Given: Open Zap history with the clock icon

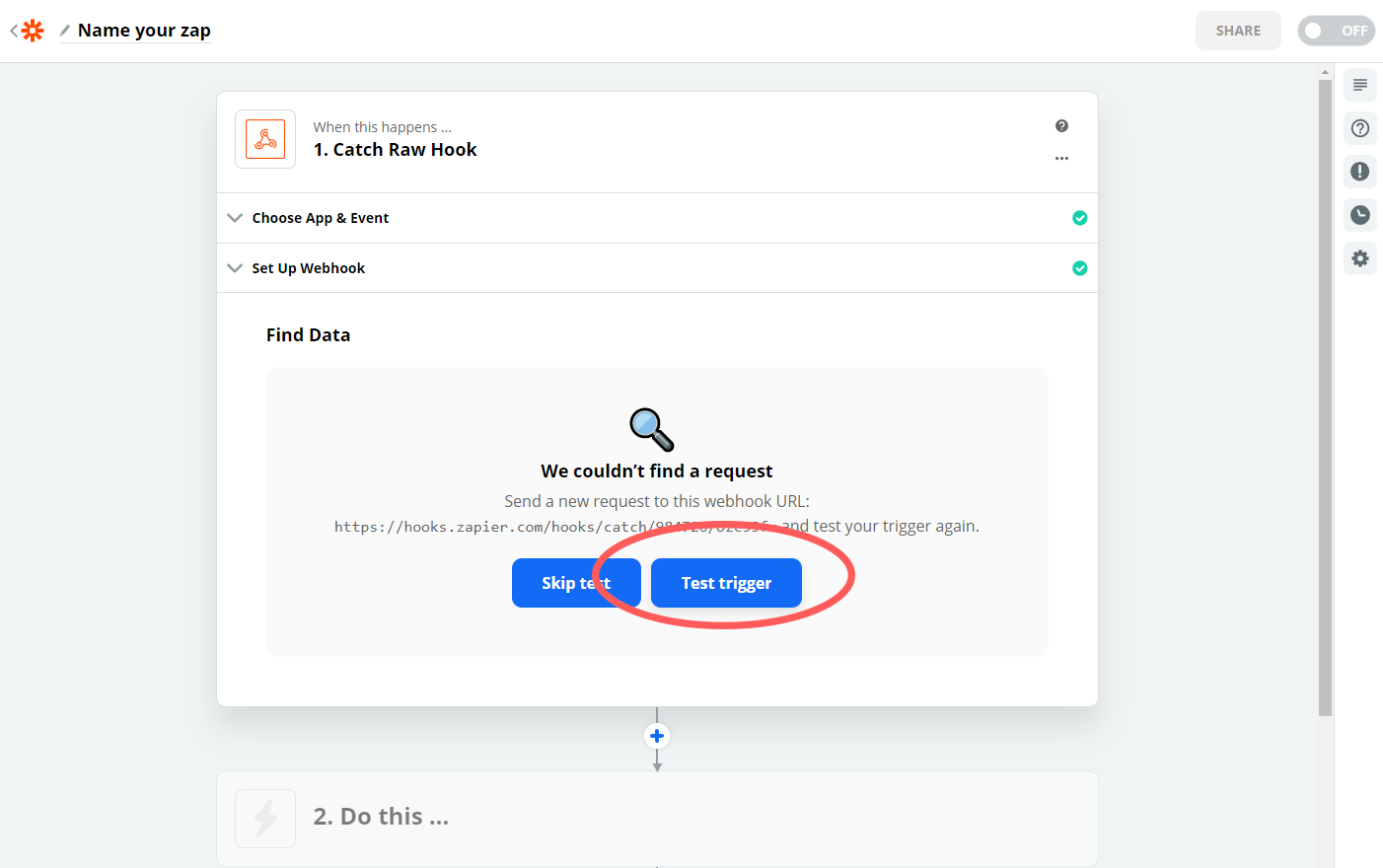Looking at the screenshot, I should 1359,215.
